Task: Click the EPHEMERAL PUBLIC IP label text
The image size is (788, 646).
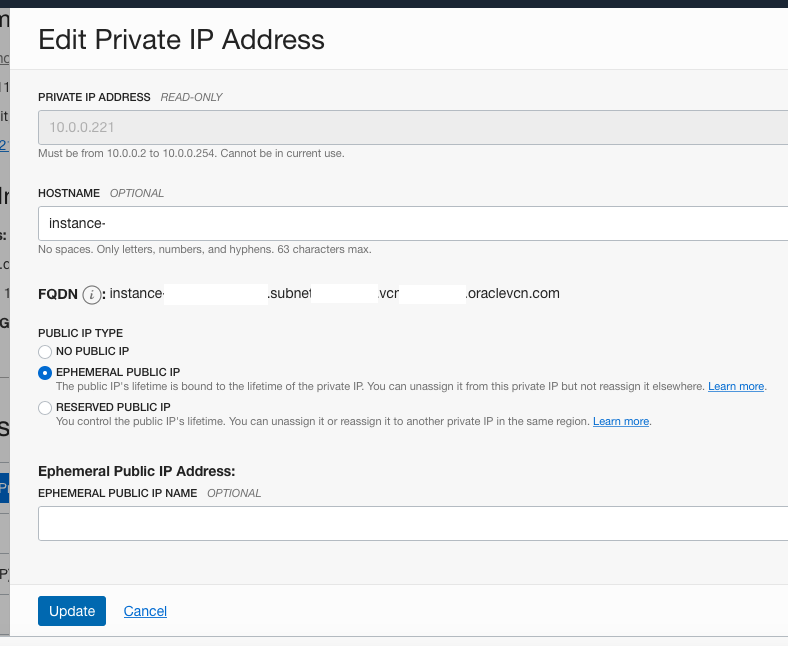Action: [118, 372]
